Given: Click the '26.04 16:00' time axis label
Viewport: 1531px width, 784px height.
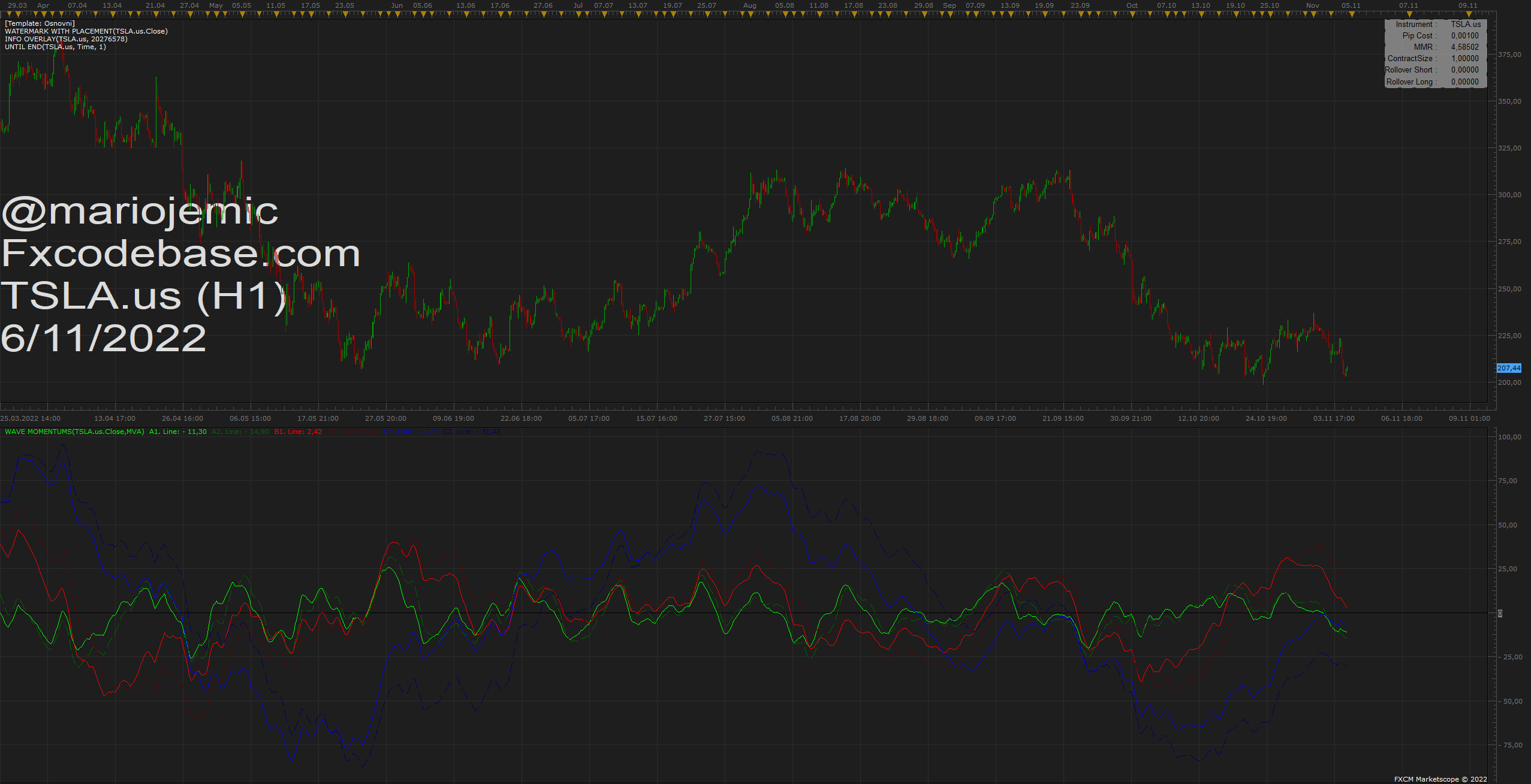Looking at the screenshot, I should [182, 418].
